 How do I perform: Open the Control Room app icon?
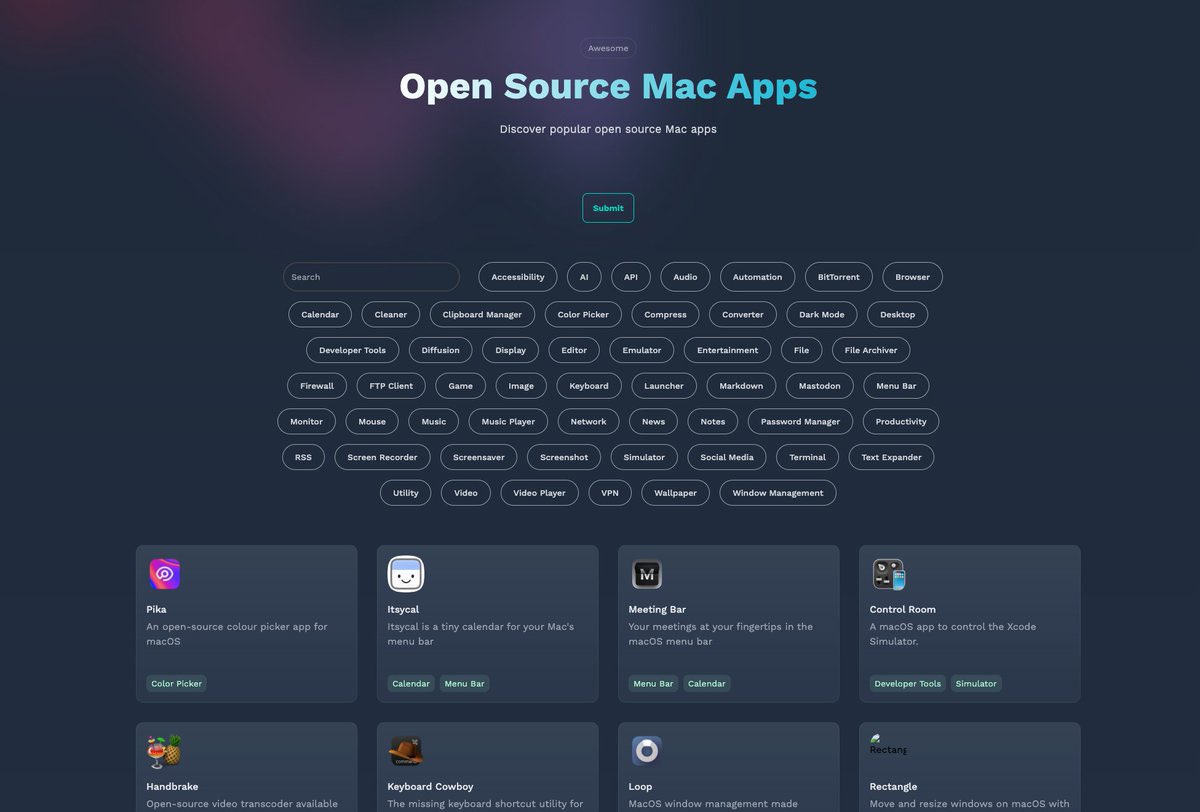click(x=888, y=574)
